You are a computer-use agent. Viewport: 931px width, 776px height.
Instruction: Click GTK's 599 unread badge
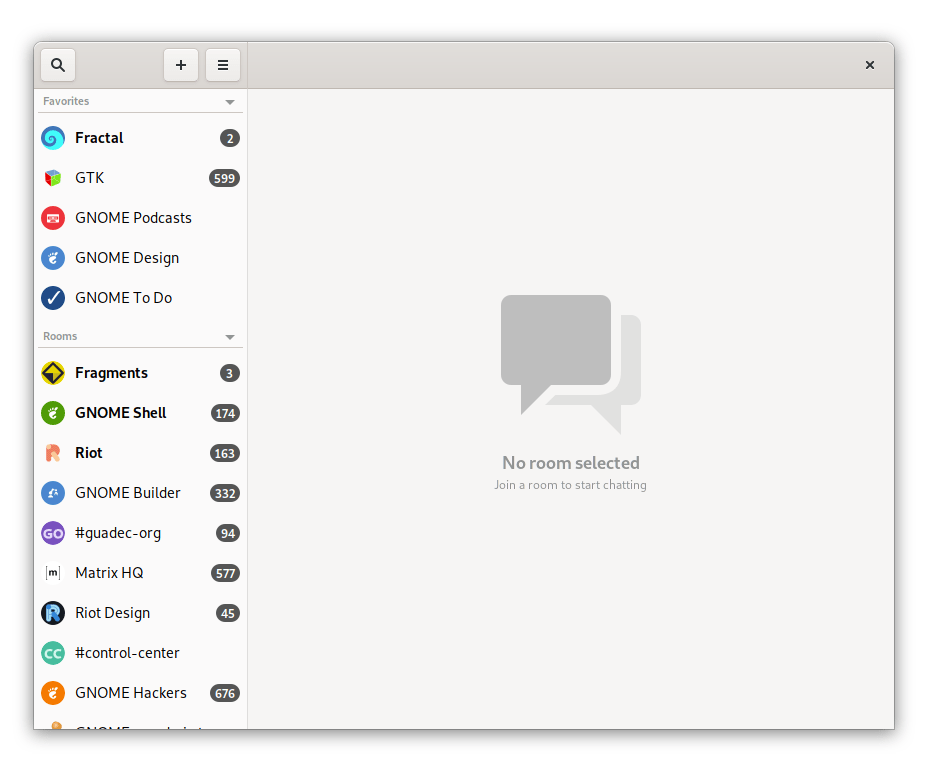[x=225, y=178]
